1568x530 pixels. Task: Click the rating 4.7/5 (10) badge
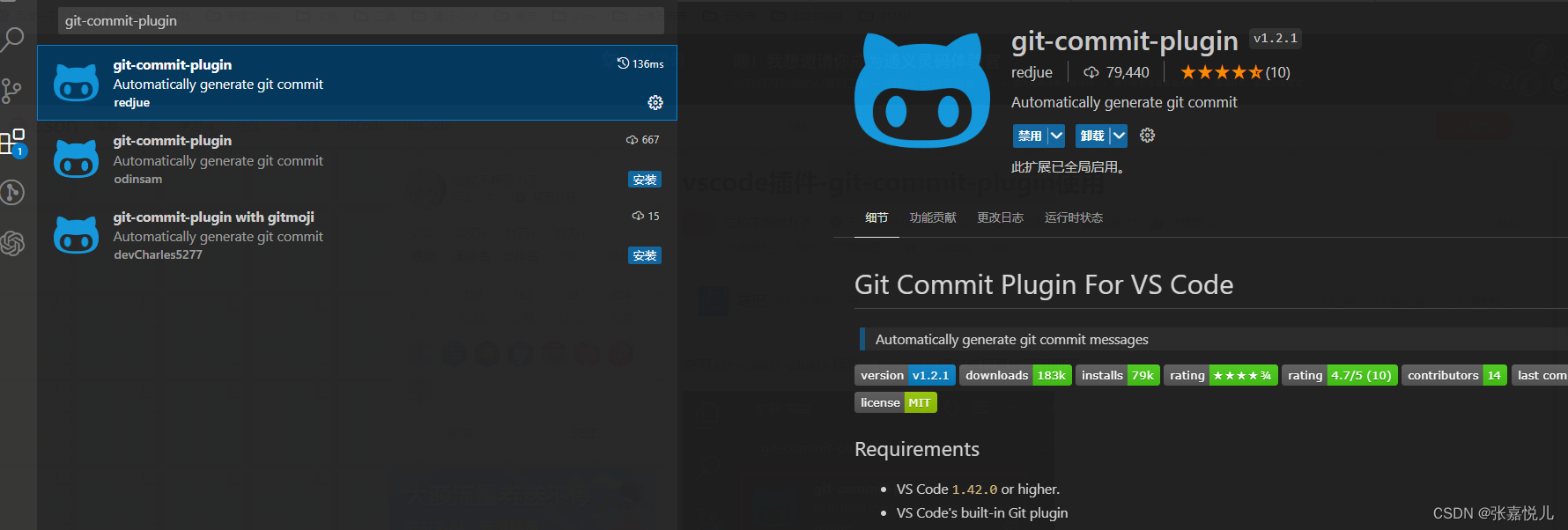coord(1340,375)
